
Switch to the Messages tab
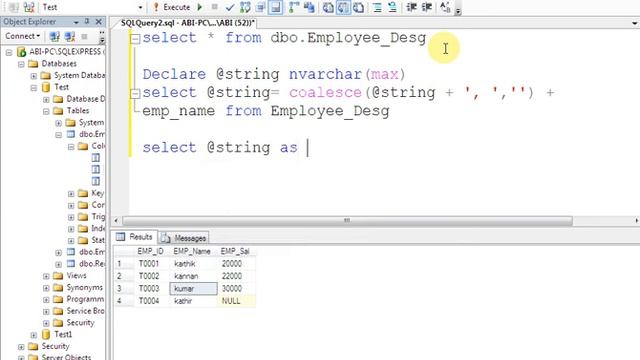tap(184, 238)
